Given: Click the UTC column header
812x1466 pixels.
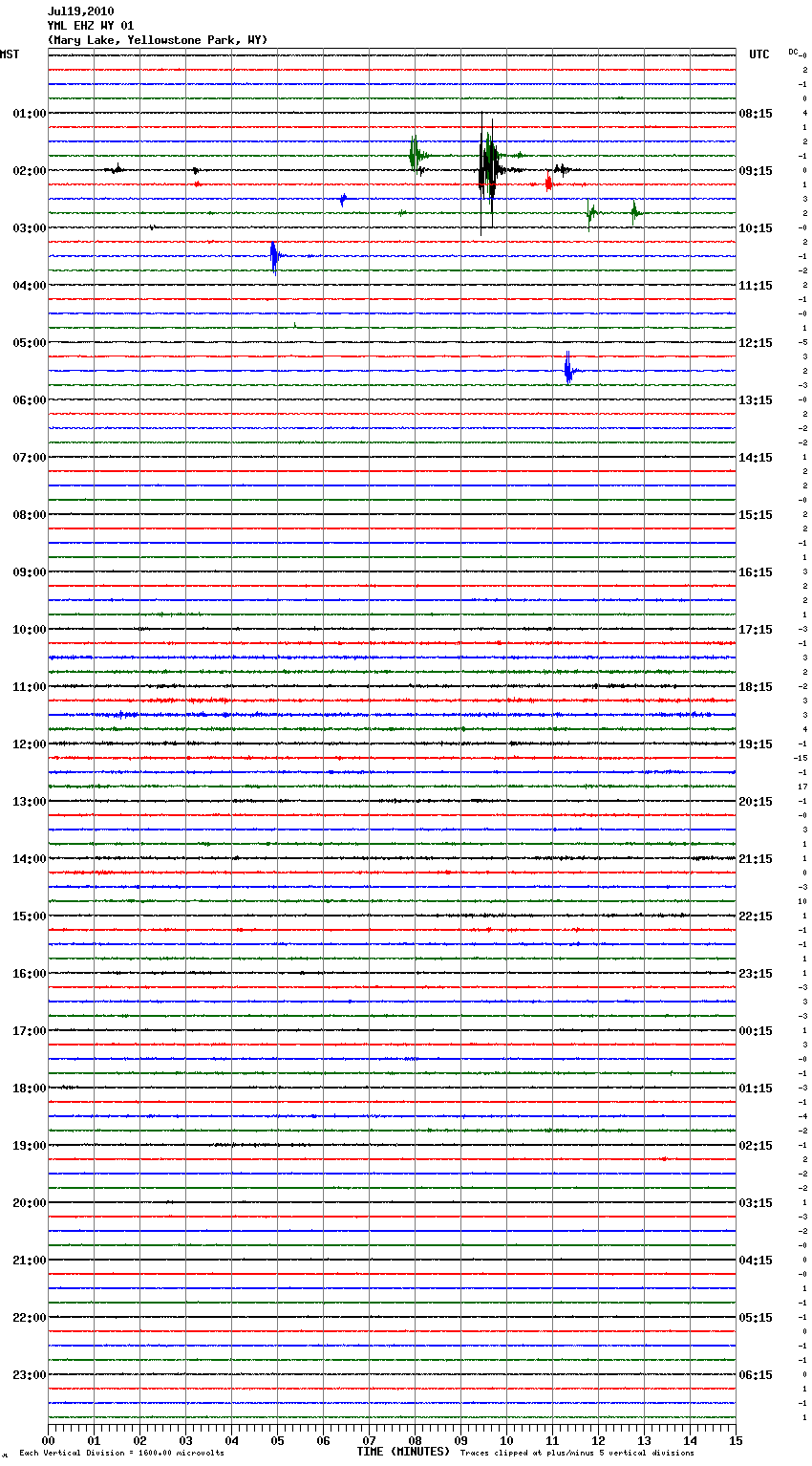Looking at the screenshot, I should 759,54.
